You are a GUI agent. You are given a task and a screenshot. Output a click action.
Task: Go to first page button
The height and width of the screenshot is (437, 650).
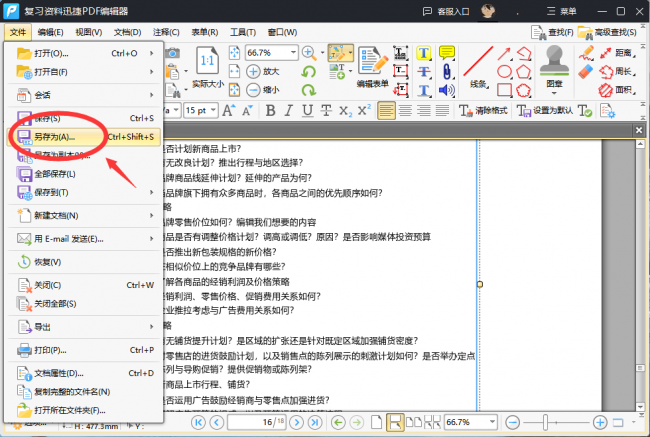198,422
